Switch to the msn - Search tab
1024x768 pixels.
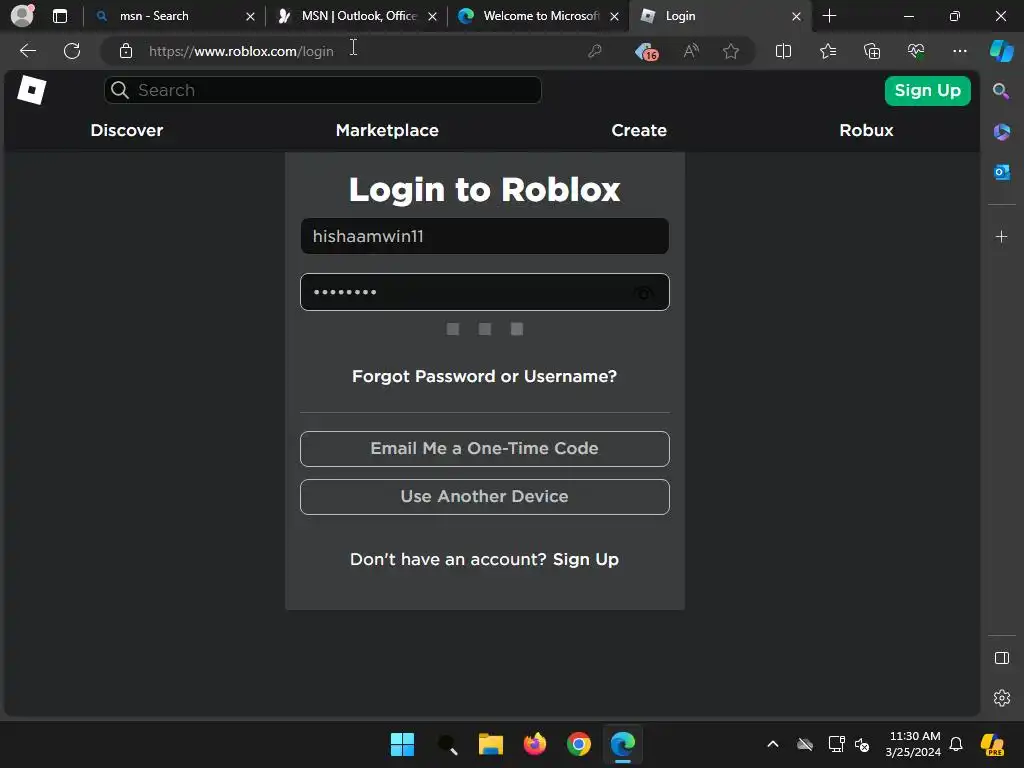point(174,16)
